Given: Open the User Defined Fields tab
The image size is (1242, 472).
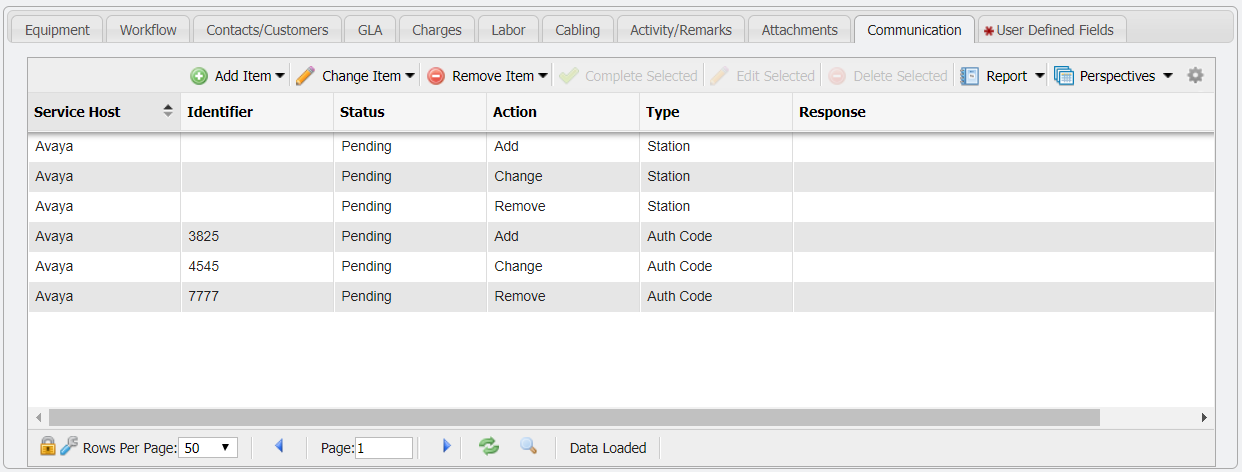Looking at the screenshot, I should [x=1053, y=30].
